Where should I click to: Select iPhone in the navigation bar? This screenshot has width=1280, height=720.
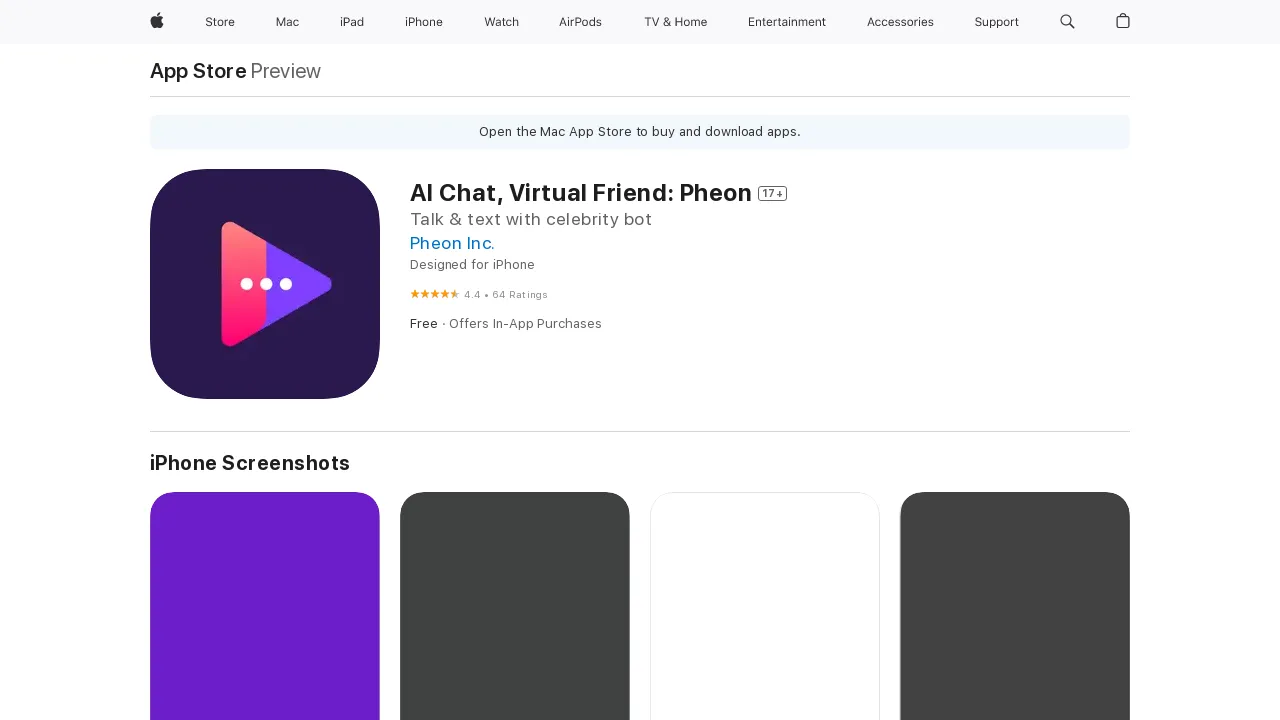(x=424, y=22)
